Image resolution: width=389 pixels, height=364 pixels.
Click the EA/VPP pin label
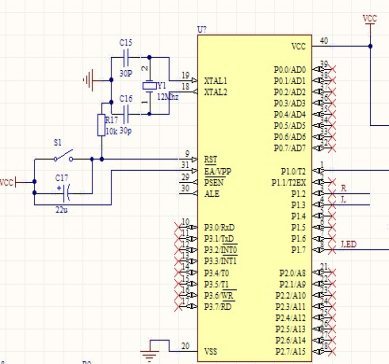[217, 171]
